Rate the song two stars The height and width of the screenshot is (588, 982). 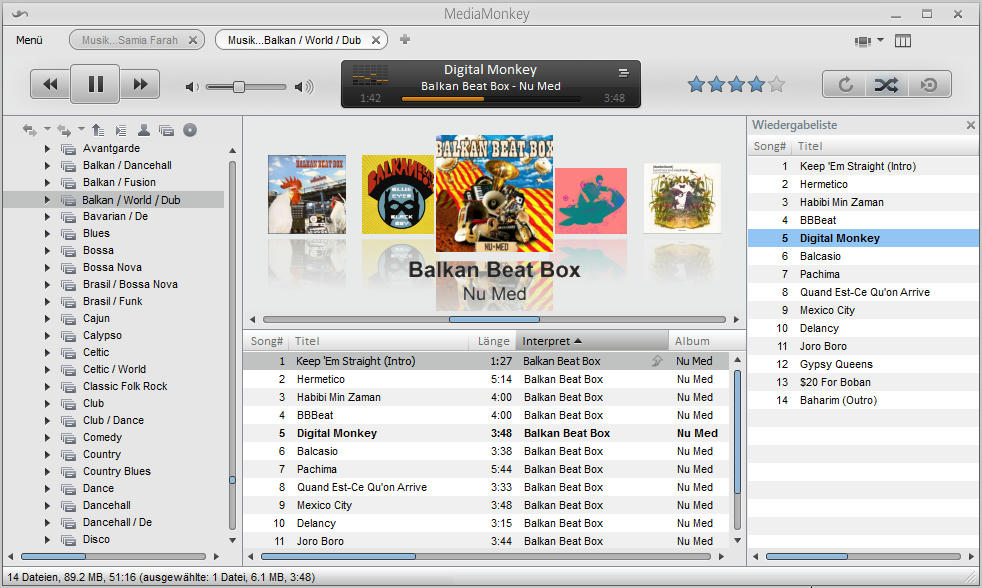[716, 84]
